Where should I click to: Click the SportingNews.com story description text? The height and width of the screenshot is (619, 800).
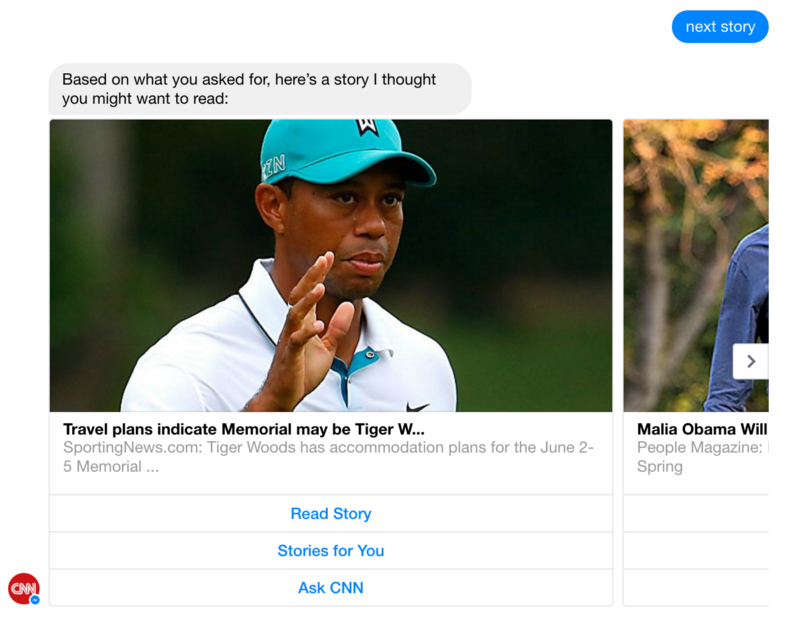pos(328,457)
